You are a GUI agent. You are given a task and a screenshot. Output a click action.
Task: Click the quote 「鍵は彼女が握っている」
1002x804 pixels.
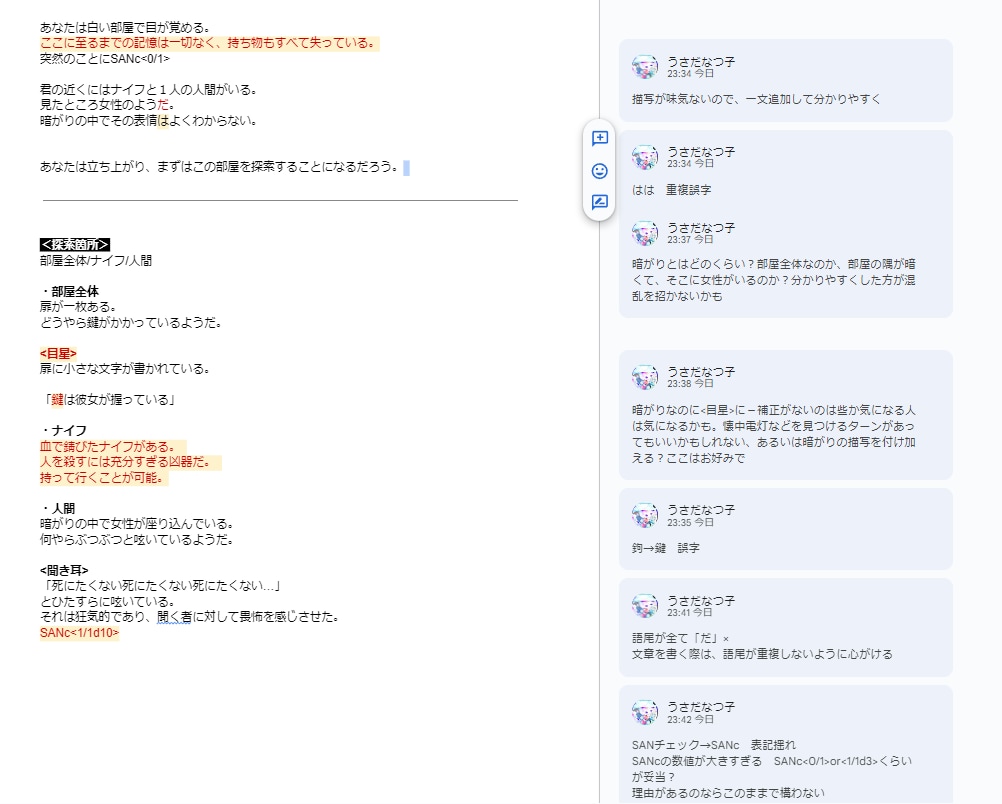(109, 399)
